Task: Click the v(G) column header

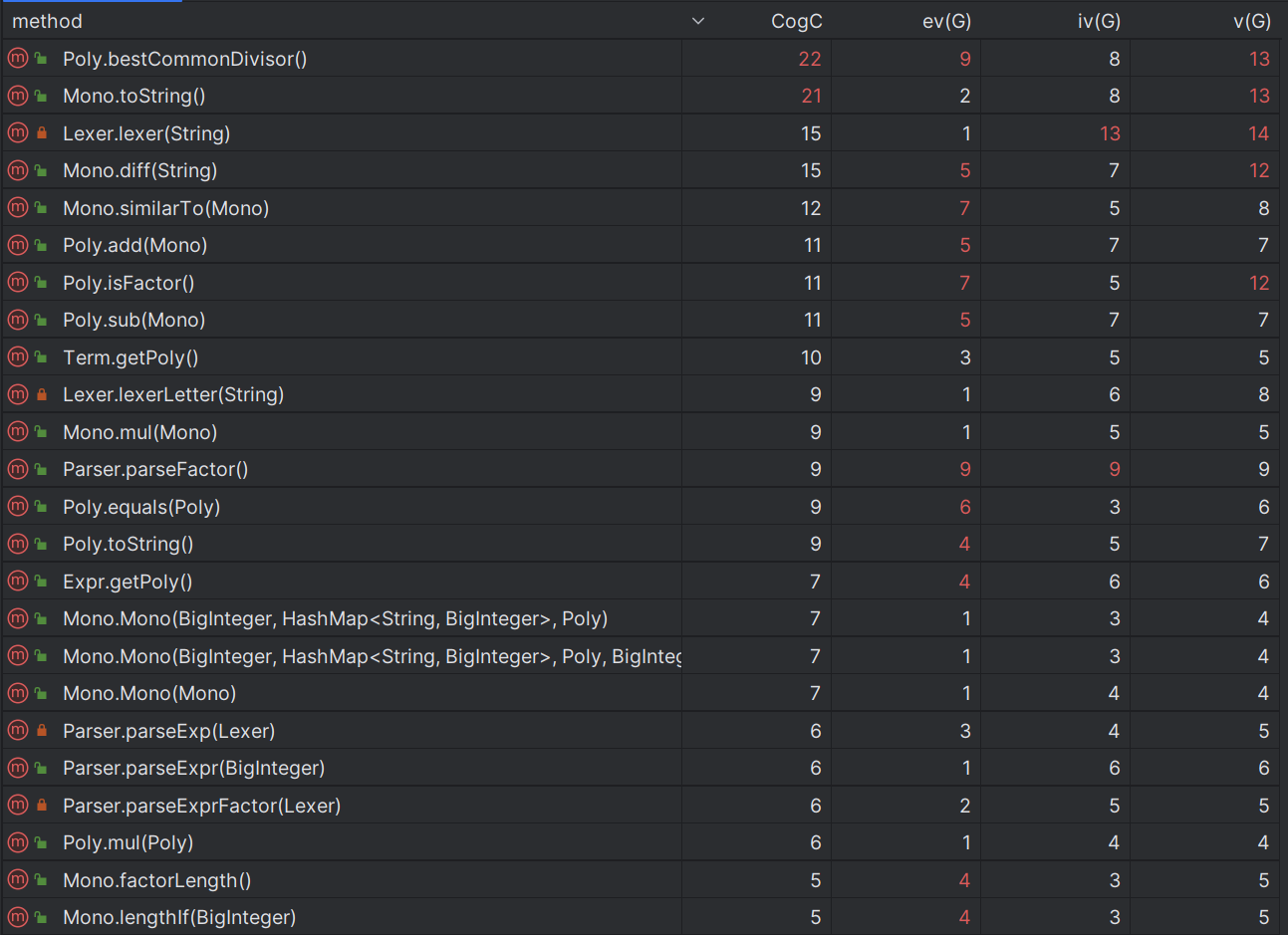Action: click(1251, 21)
